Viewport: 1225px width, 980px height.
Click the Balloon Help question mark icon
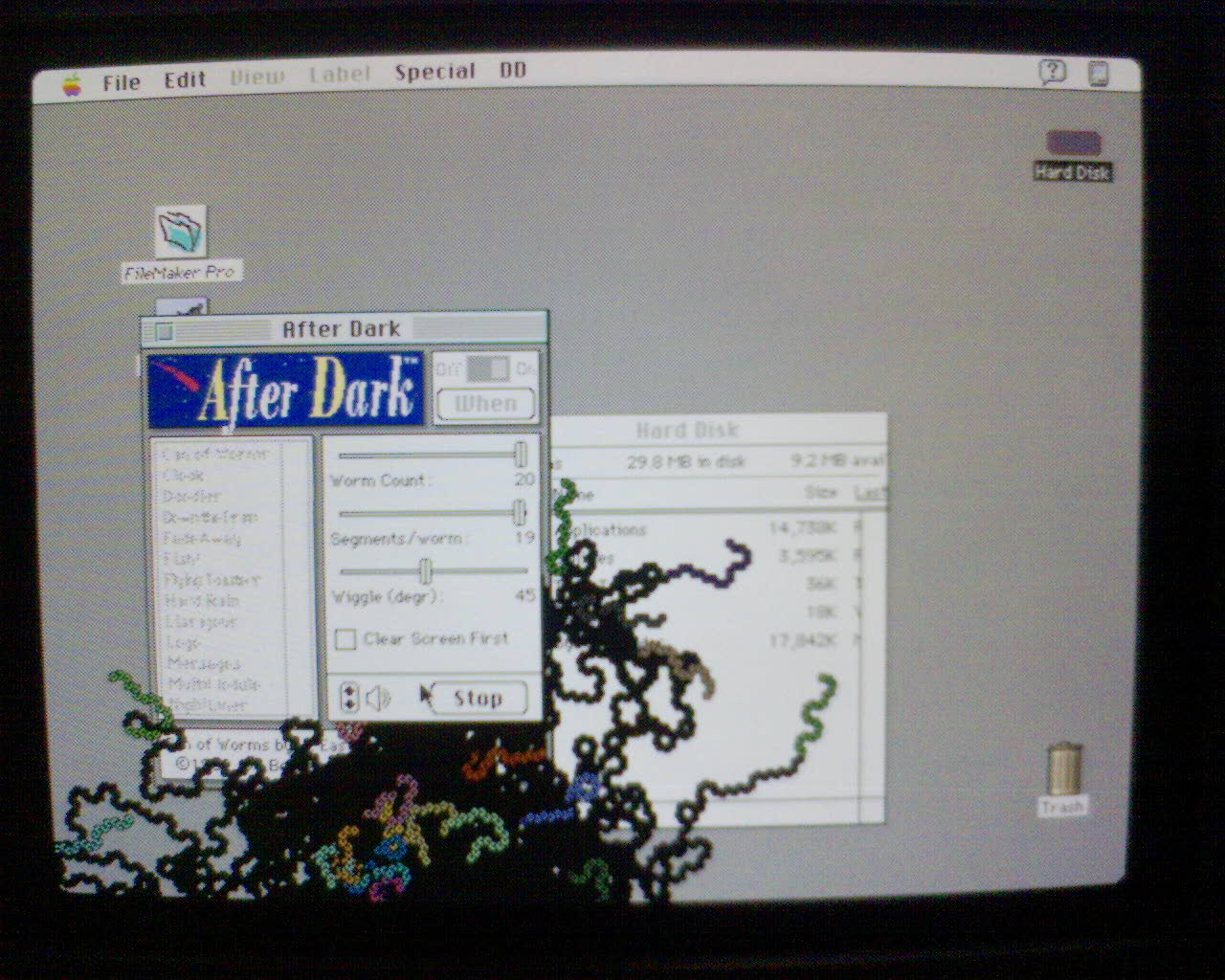[1052, 72]
